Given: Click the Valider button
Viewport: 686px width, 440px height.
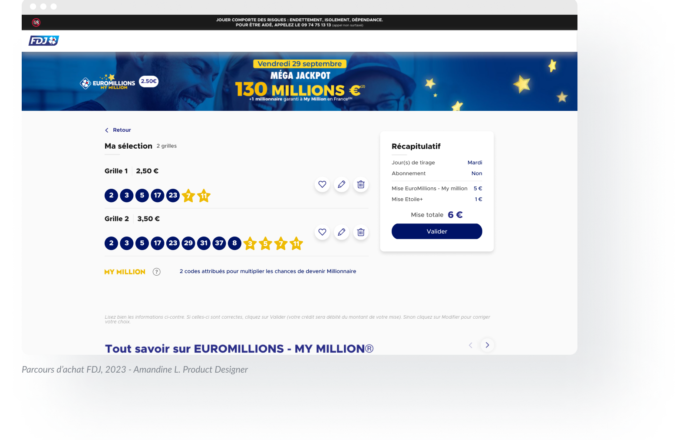Looking at the screenshot, I should coord(437,231).
